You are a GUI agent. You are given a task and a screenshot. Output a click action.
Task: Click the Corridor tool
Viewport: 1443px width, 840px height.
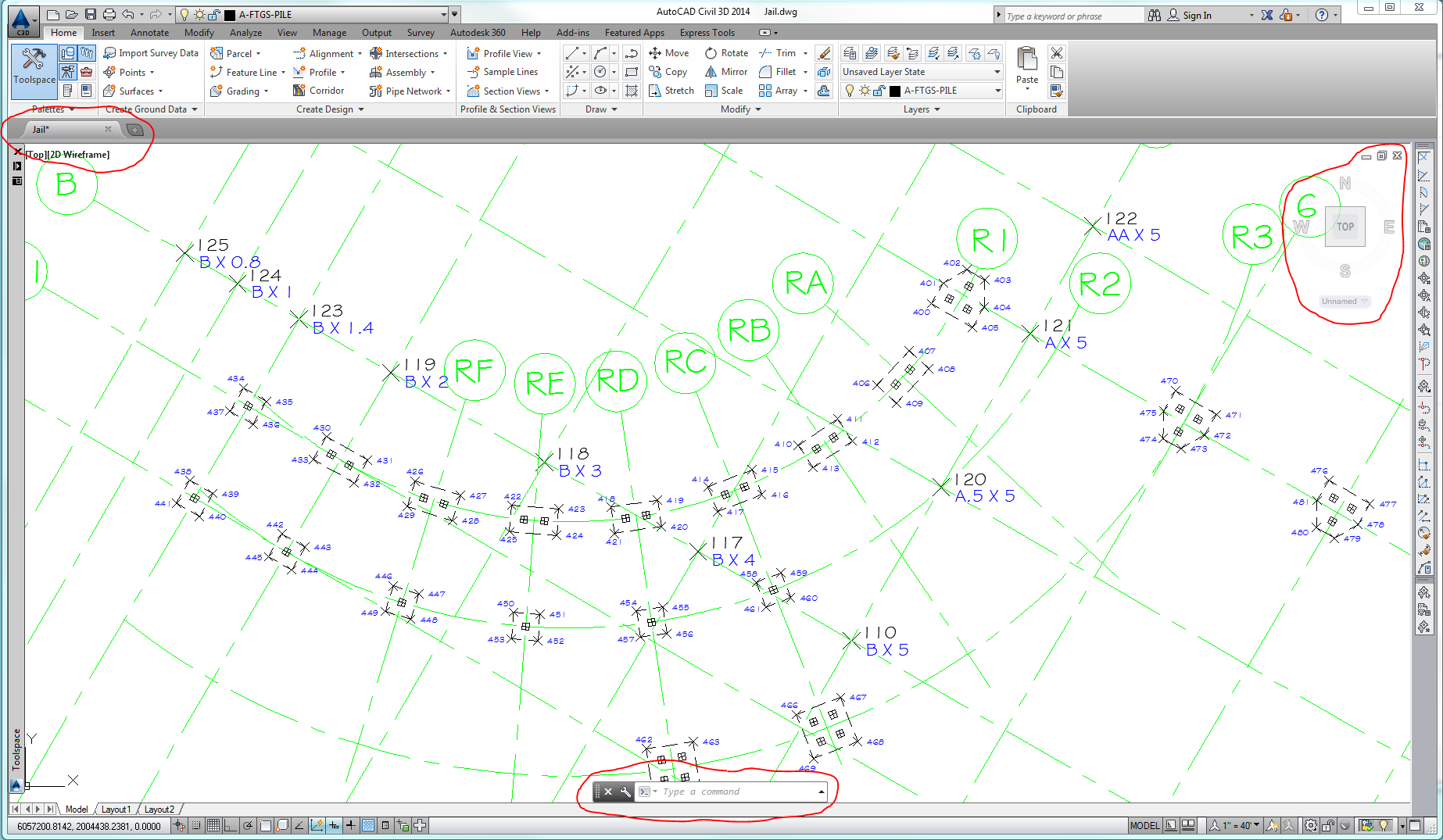318,91
